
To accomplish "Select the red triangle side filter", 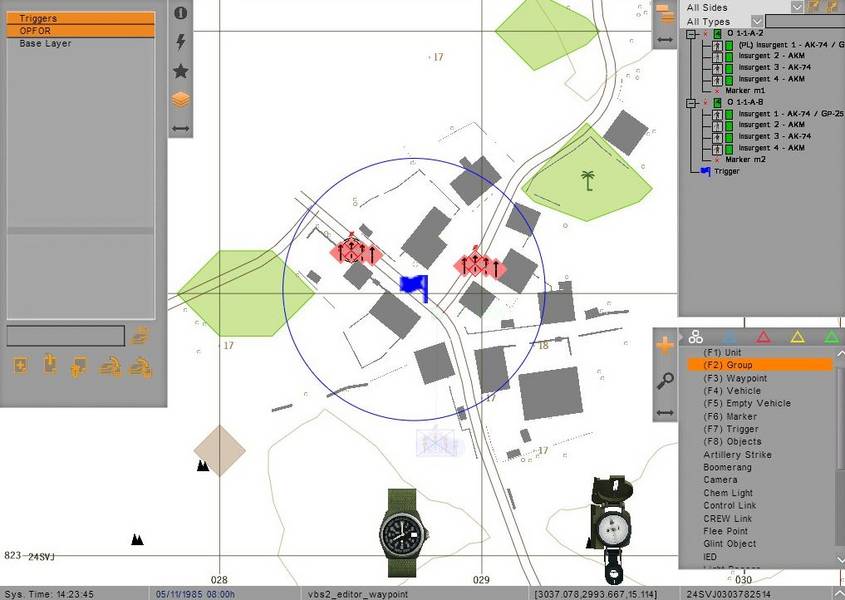I will click(x=763, y=338).
